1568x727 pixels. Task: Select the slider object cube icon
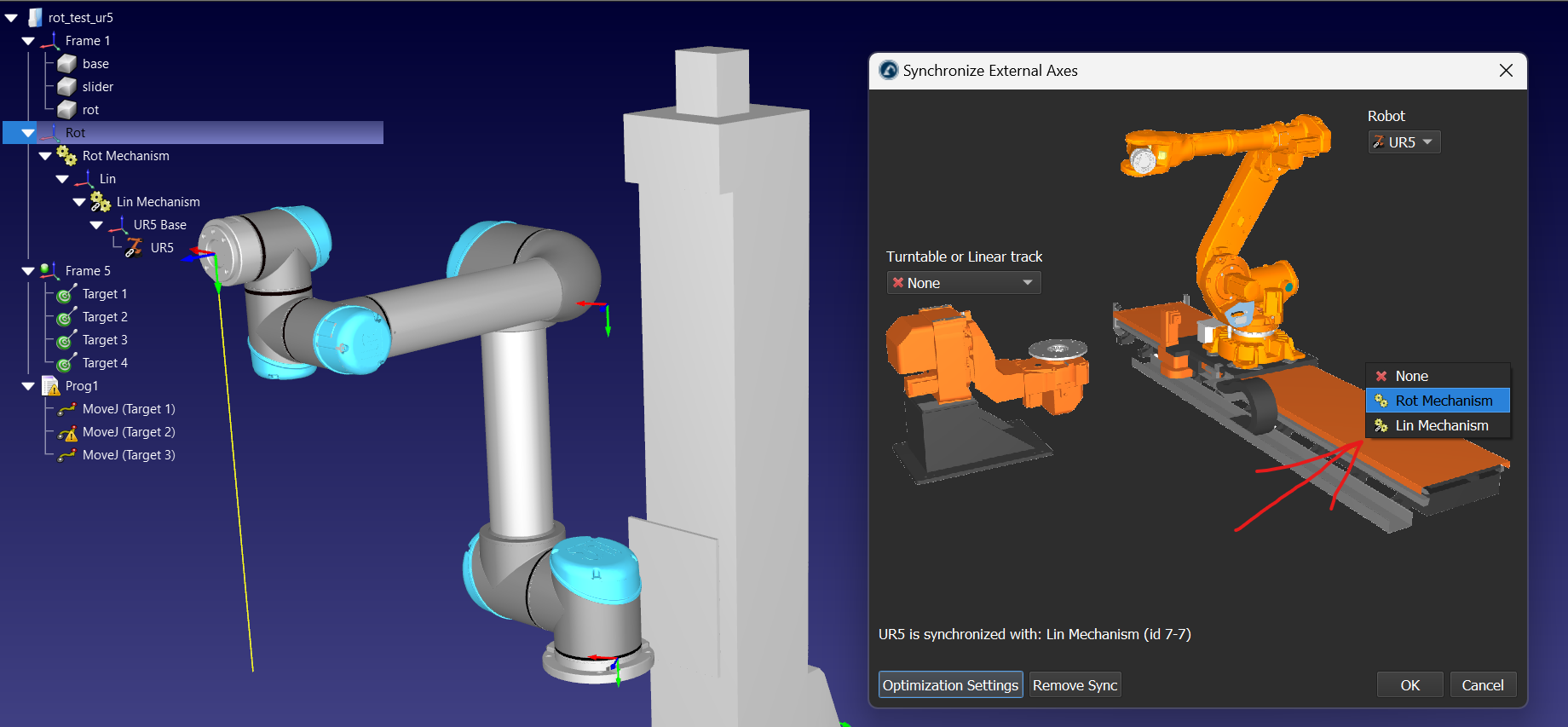tap(66, 87)
